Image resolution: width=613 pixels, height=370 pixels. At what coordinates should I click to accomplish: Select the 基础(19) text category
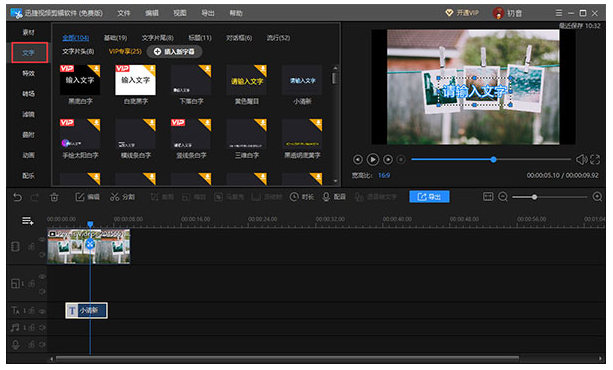[x=115, y=38]
